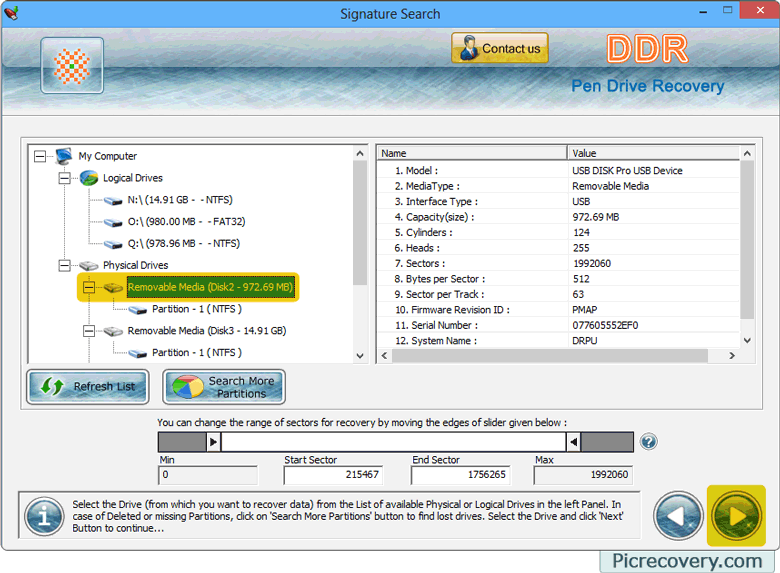The image size is (780, 573).
Task: Click the Max sector field
Action: coord(583,475)
